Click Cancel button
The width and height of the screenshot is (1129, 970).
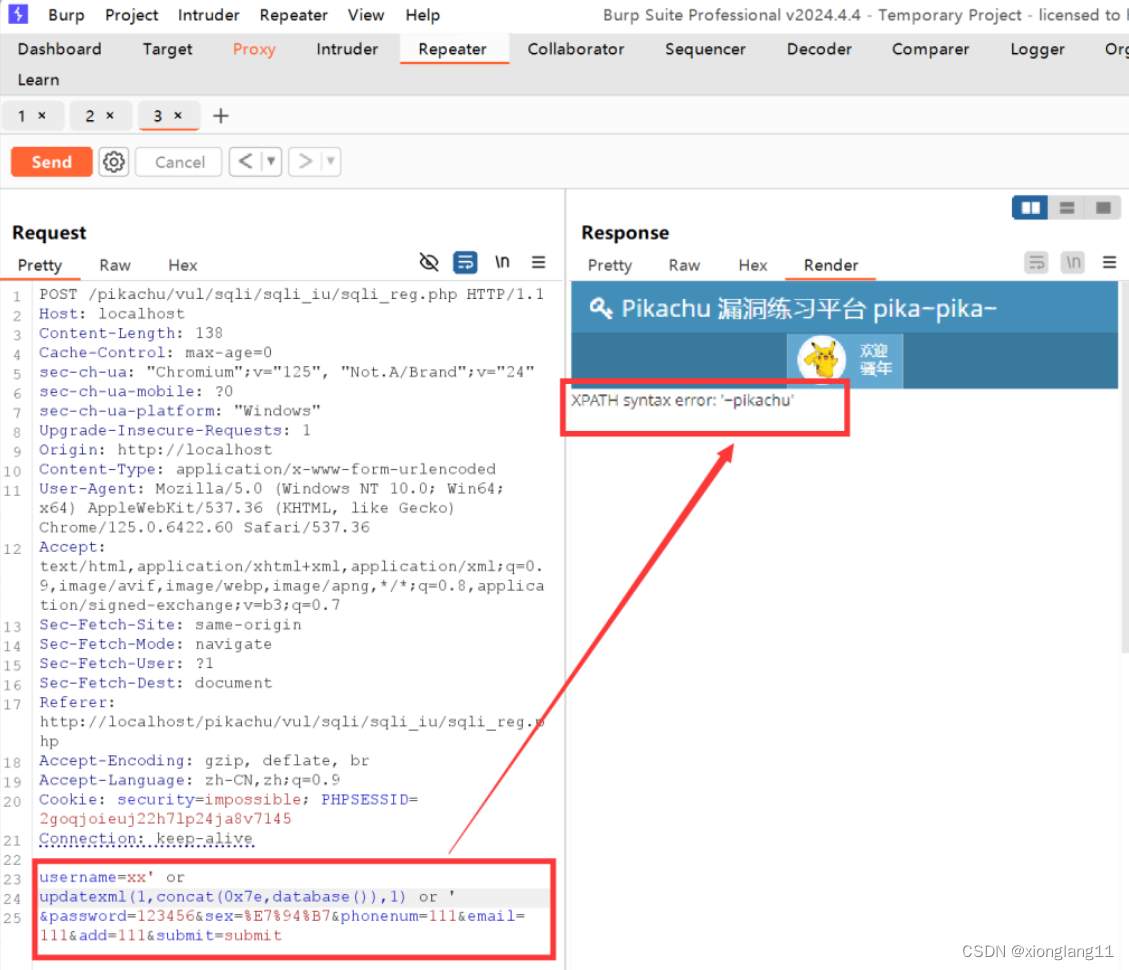pos(179,162)
